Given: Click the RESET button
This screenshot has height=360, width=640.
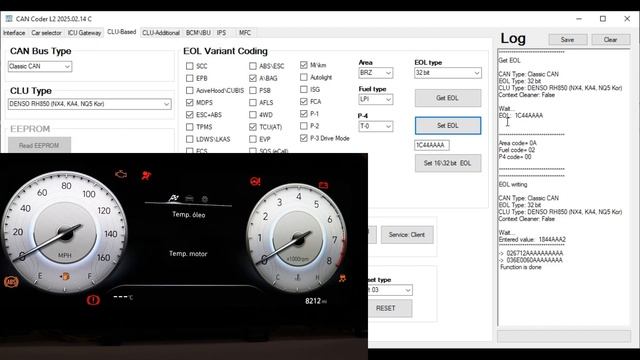Looking at the screenshot, I should (390, 308).
